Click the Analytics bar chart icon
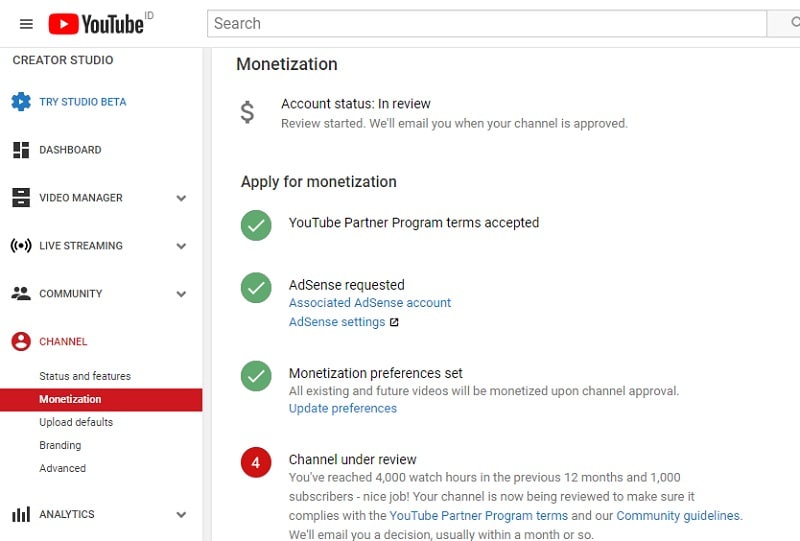 click(21, 515)
